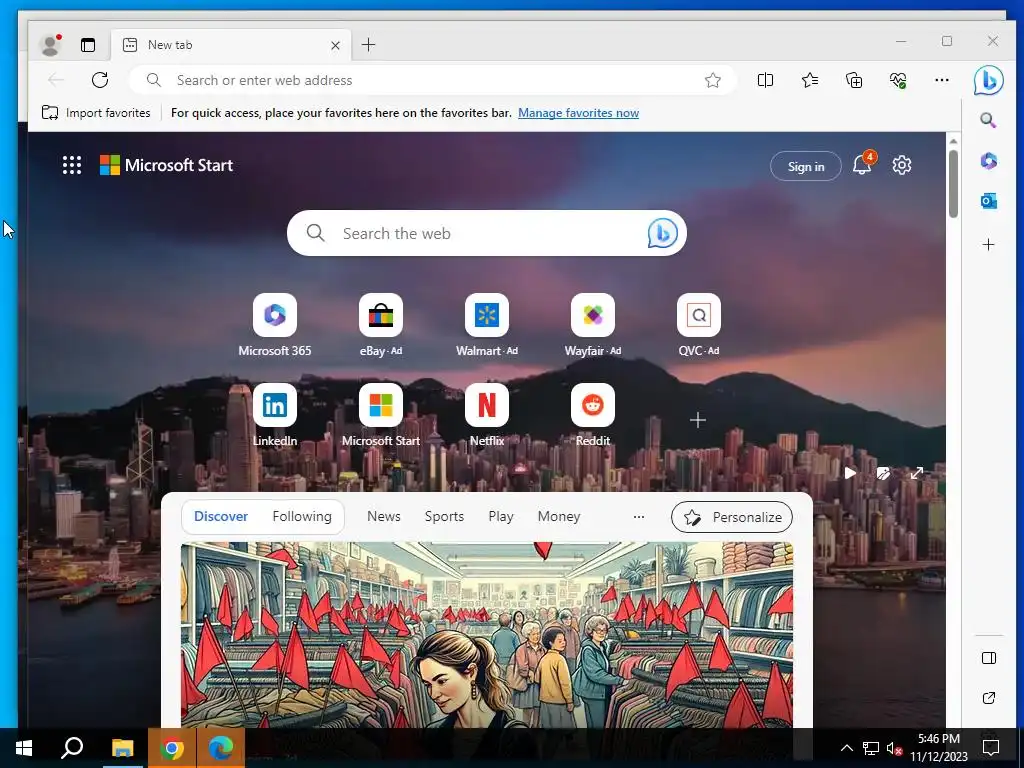Refresh the current page

100,80
